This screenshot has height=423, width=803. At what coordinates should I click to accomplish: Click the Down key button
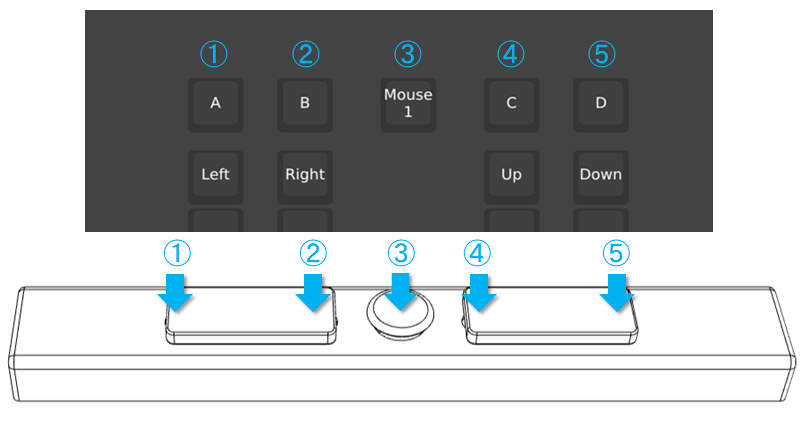[x=601, y=177]
